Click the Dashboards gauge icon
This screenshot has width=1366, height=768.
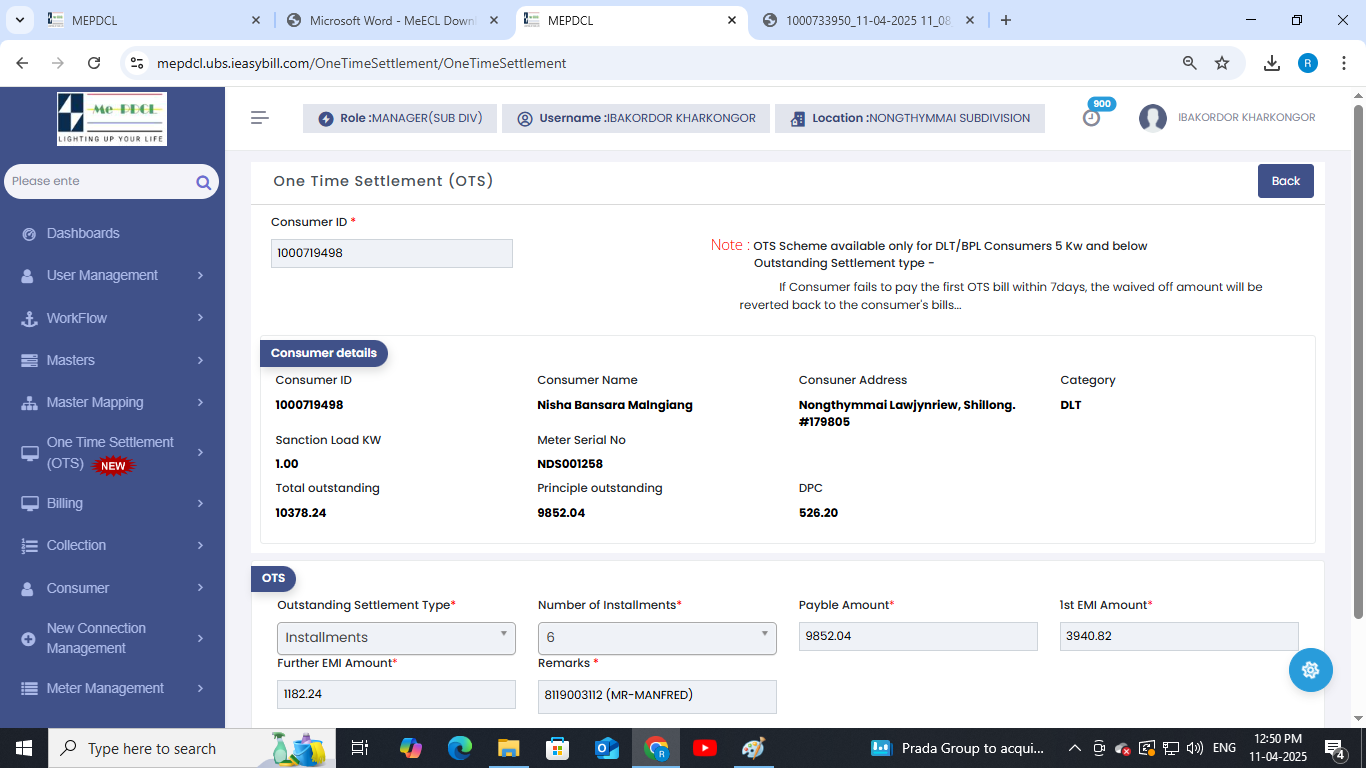coord(28,234)
